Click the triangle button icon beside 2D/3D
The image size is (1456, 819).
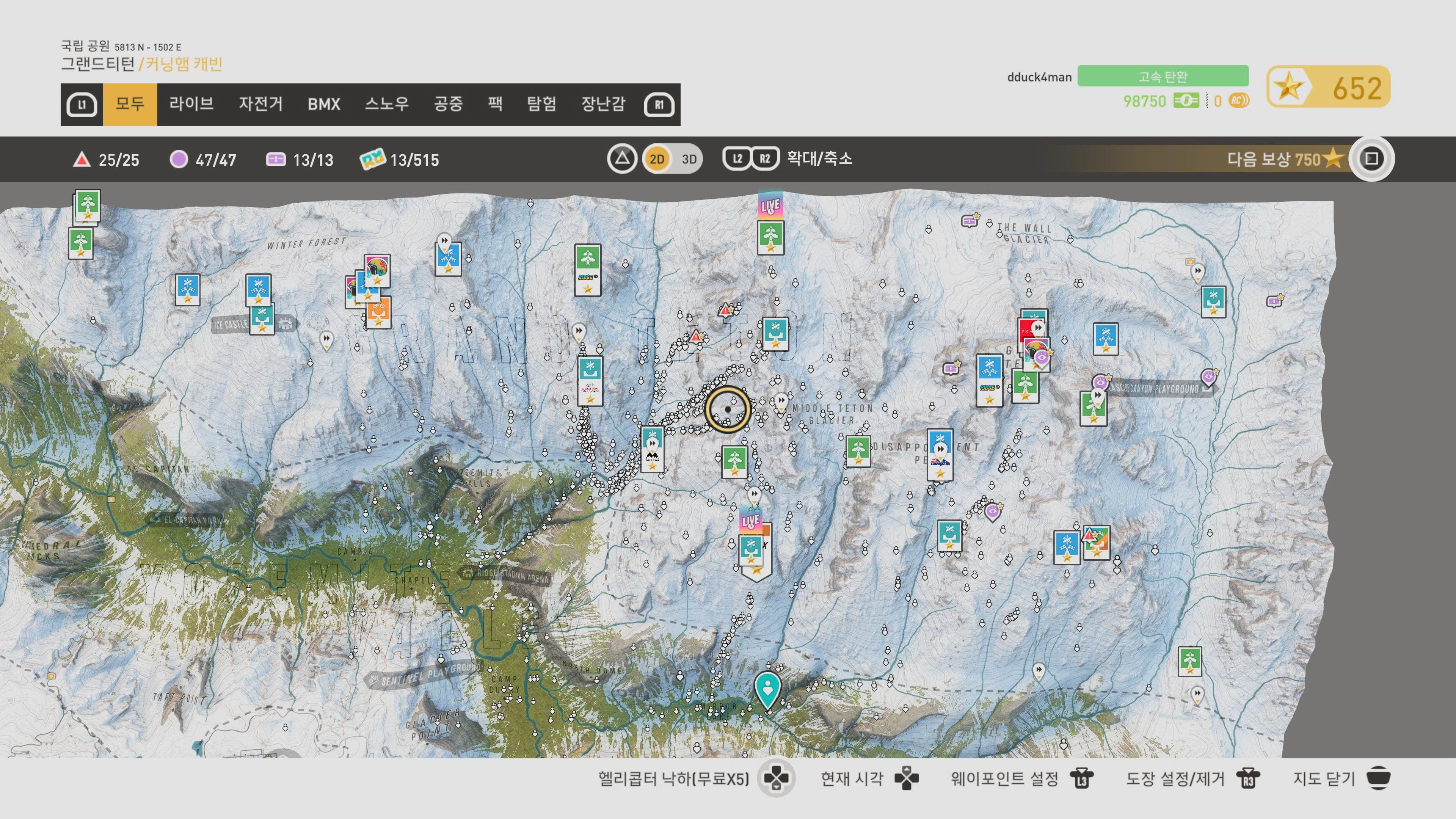(622, 159)
